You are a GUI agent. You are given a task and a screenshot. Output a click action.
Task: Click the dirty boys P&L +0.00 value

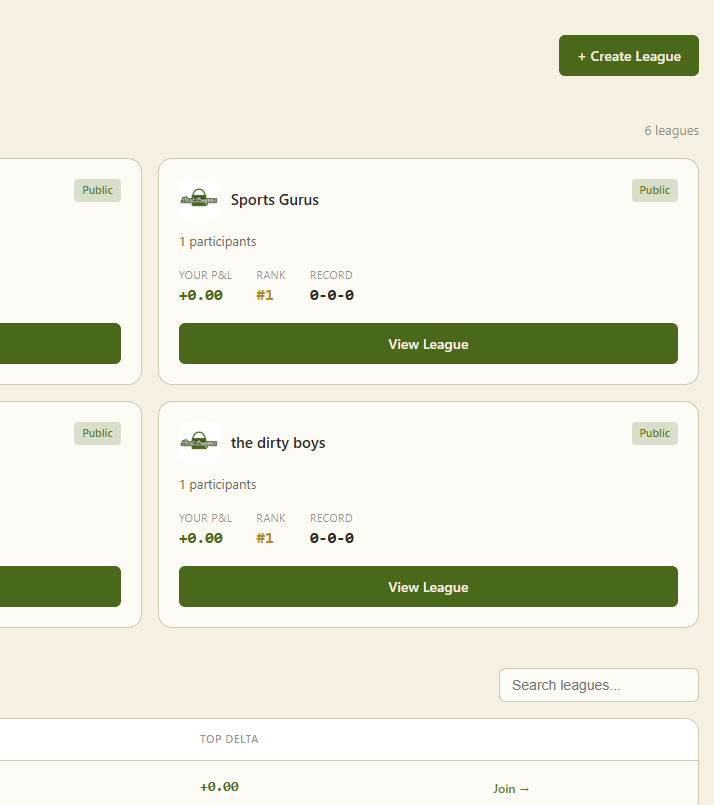[201, 538]
